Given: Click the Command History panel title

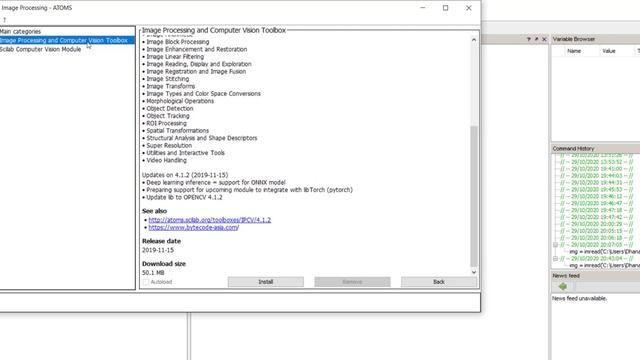Looking at the screenshot, I should click(573, 149).
